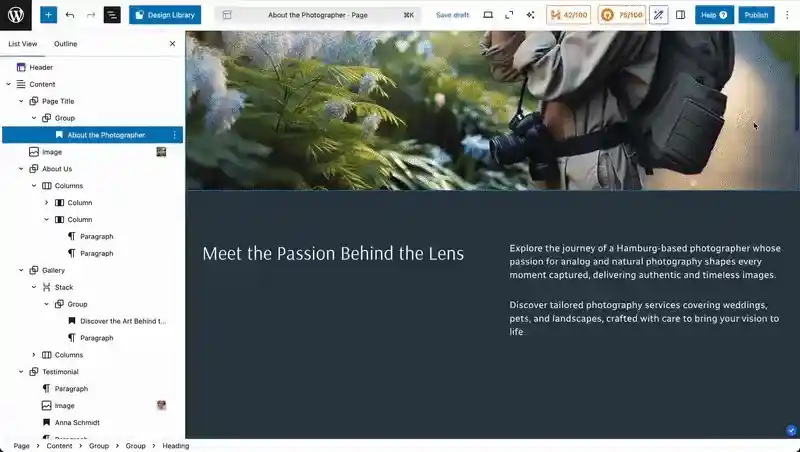Viewport: 800px width, 452px height.
Task: Toggle the settings sidebar panel
Action: click(680, 15)
